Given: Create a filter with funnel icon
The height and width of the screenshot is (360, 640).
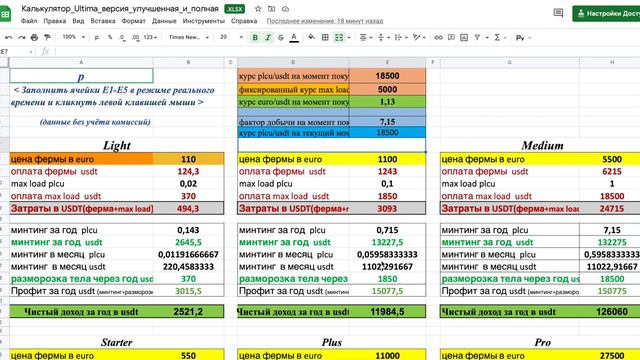Looking at the screenshot, I should 477,38.
